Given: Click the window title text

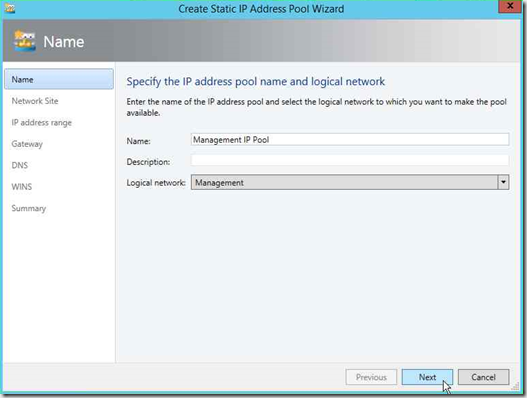Looking at the screenshot, I should click(261, 9).
